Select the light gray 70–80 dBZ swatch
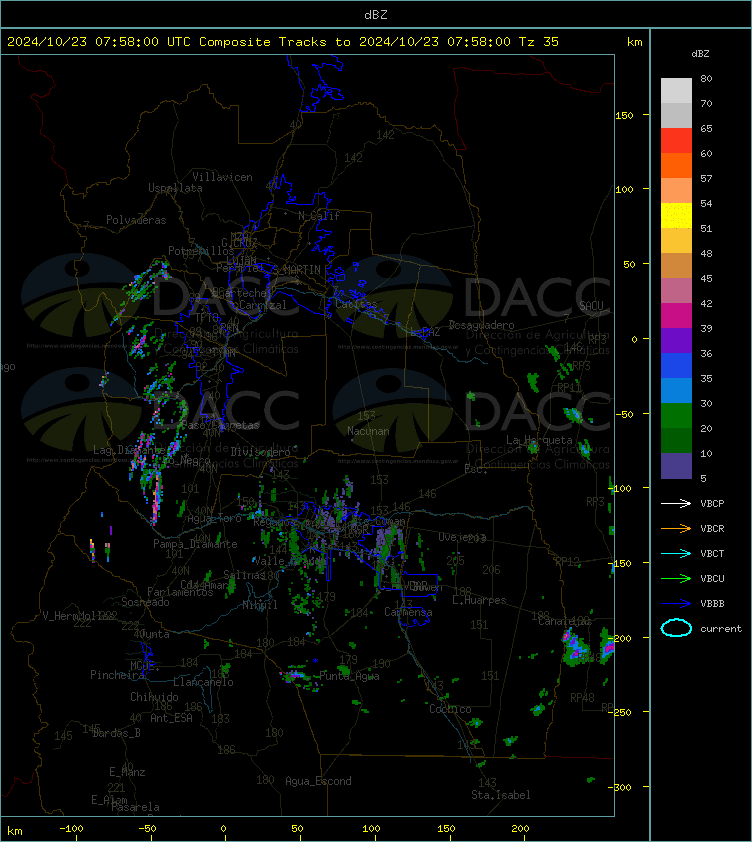Image resolution: width=752 pixels, height=842 pixels. coord(676,90)
